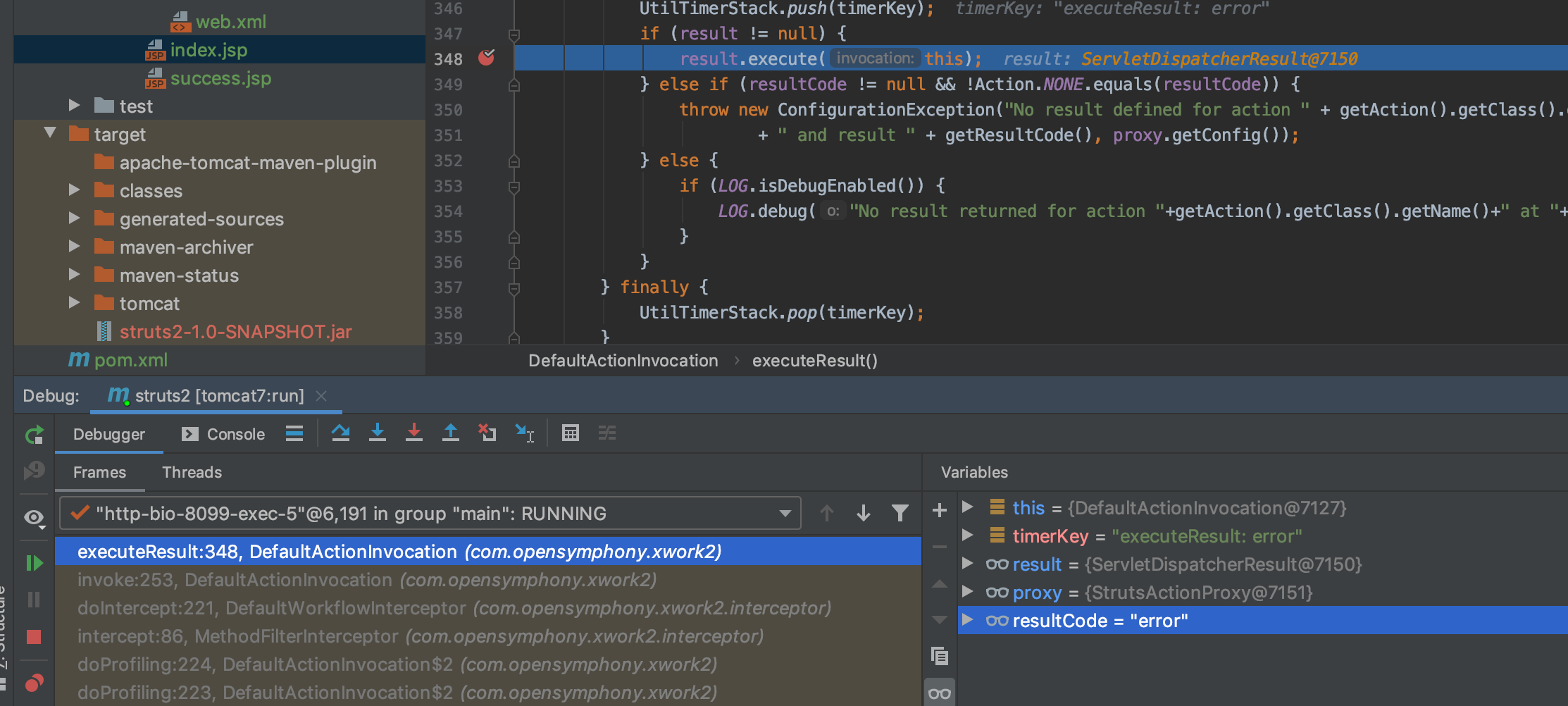Viewport: 1568px width, 706px height.
Task: Click the Pause Program icon
Action: (x=34, y=600)
